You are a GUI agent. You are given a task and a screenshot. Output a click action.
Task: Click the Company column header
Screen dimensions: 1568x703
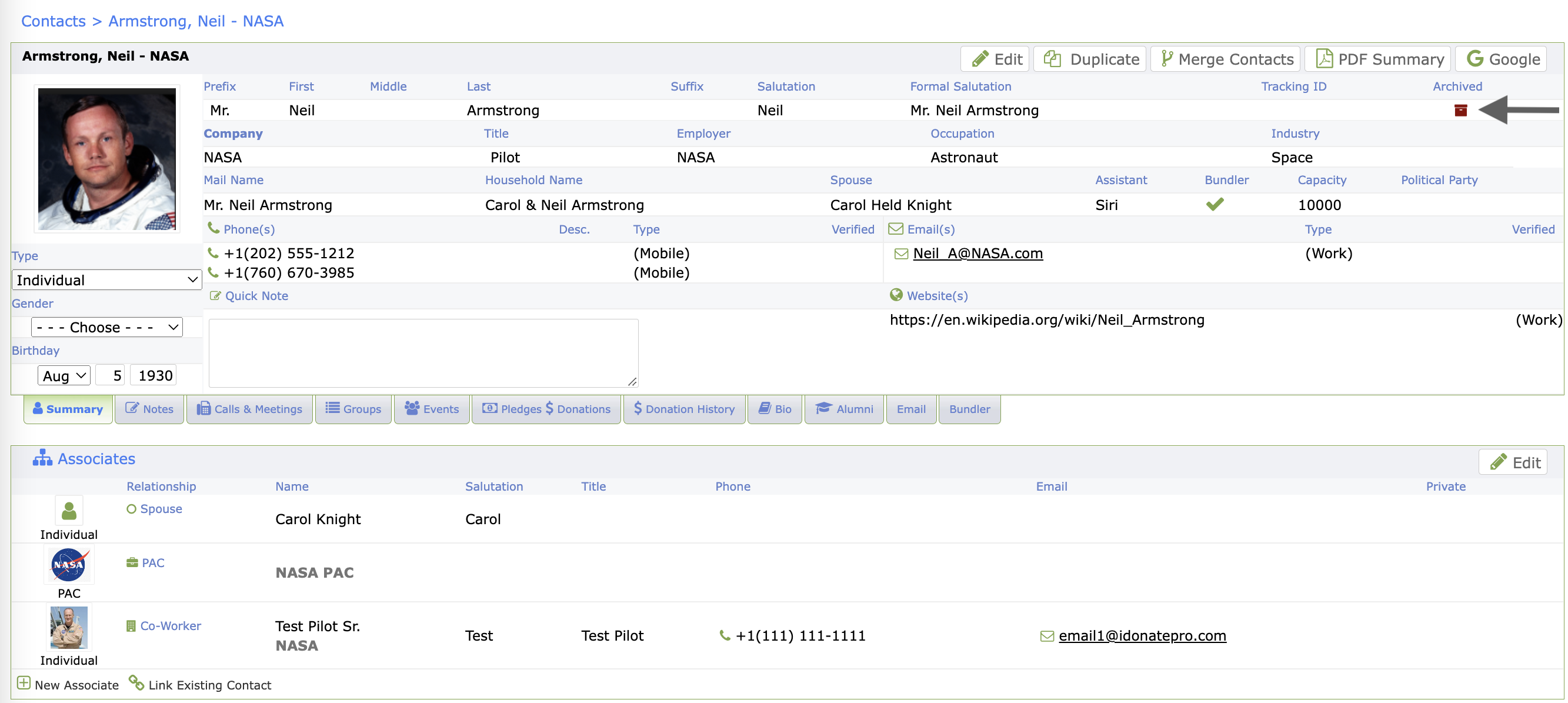pyautogui.click(x=232, y=134)
